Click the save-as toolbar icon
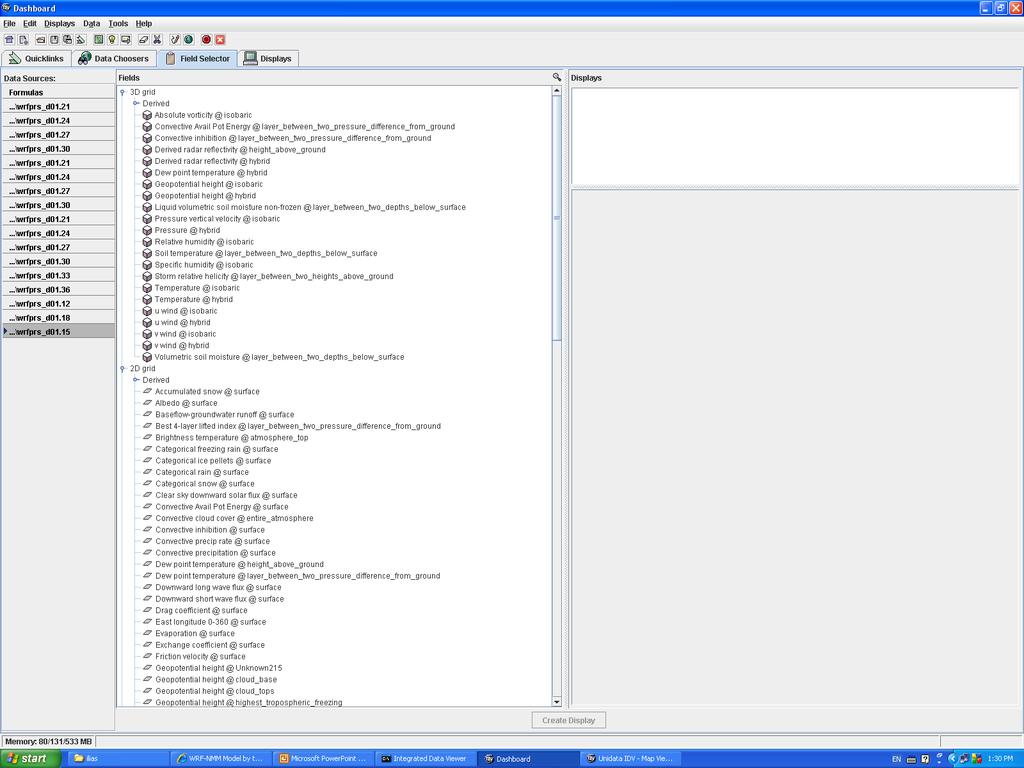The image size is (1024, 768). click(x=67, y=40)
